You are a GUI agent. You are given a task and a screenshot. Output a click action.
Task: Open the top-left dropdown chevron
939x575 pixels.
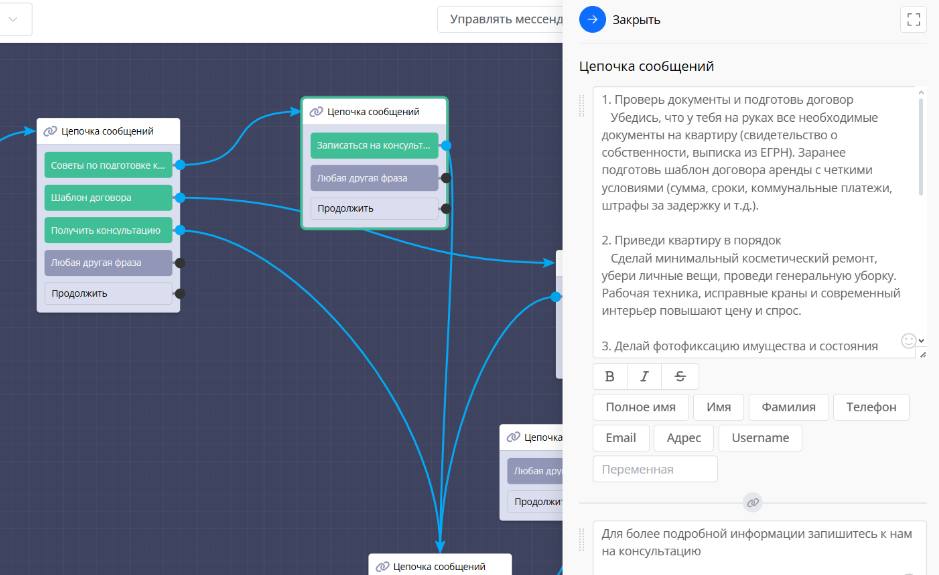(13, 19)
